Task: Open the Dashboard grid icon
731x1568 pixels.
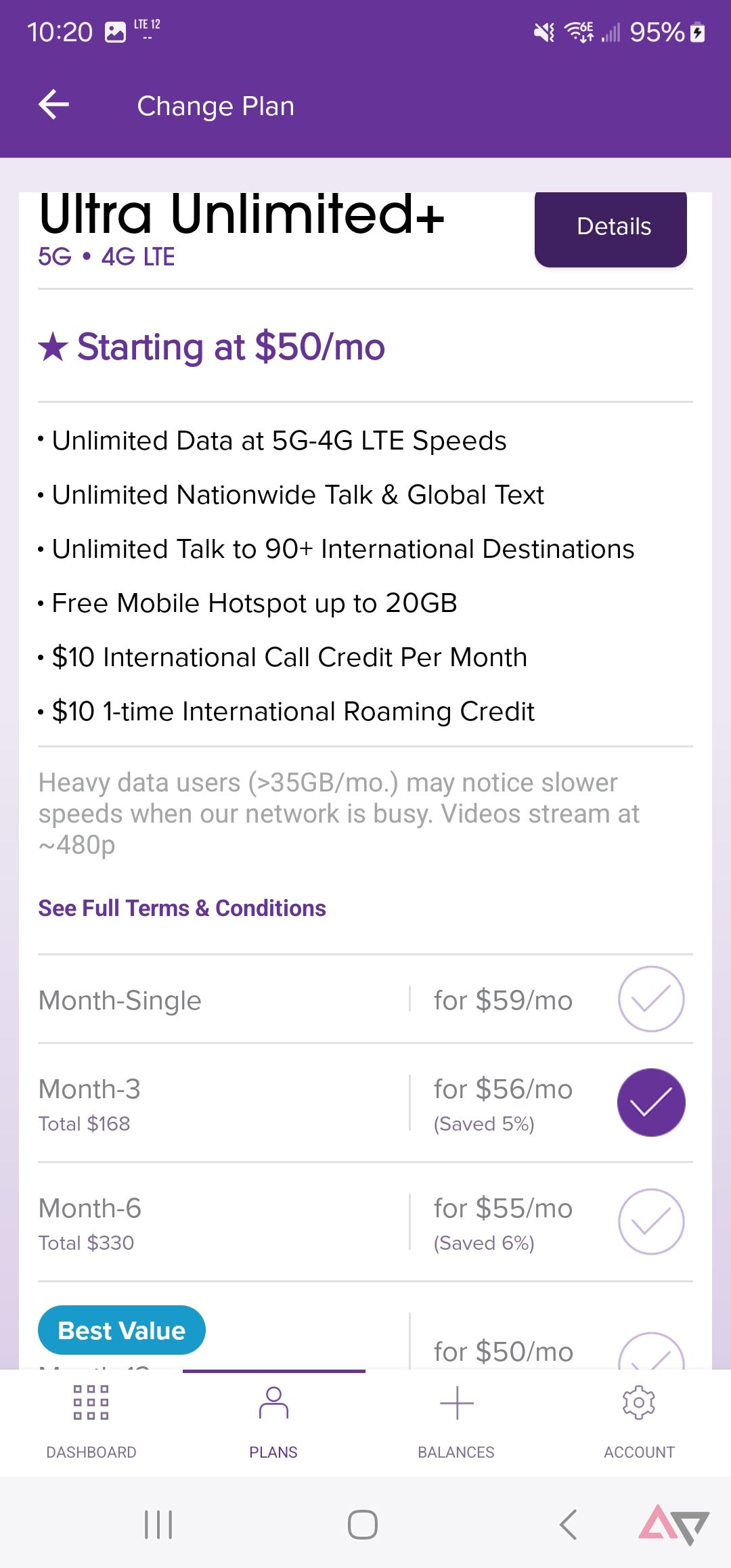Action: point(91,1401)
